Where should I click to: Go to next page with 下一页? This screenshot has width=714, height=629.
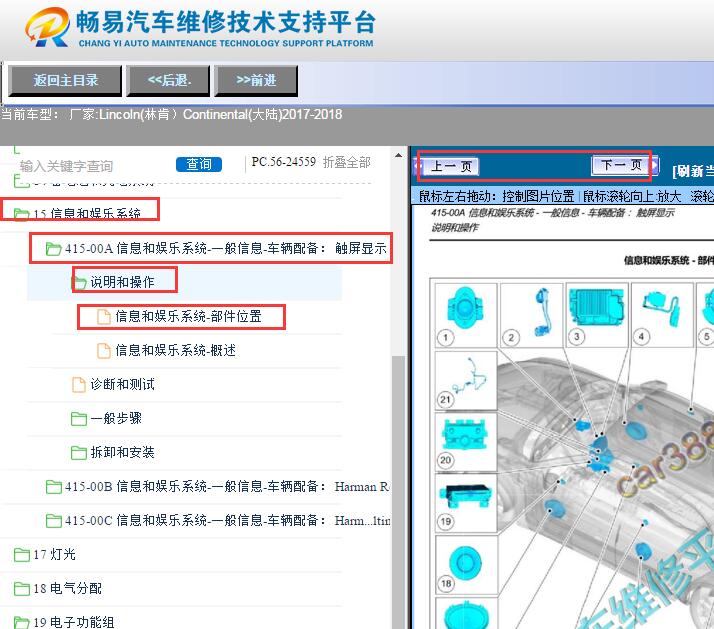pos(622,165)
